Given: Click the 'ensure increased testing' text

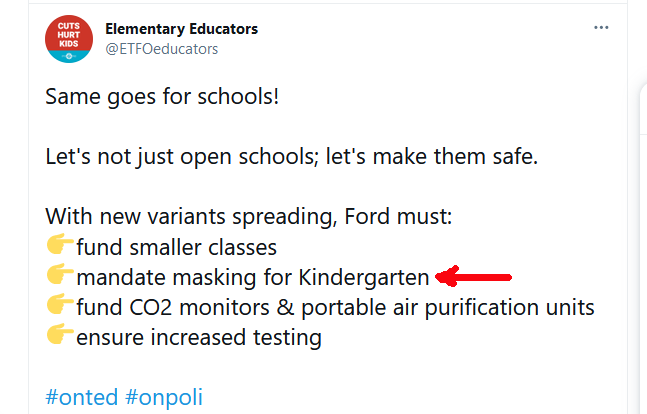Looking at the screenshot, I should 199,338.
